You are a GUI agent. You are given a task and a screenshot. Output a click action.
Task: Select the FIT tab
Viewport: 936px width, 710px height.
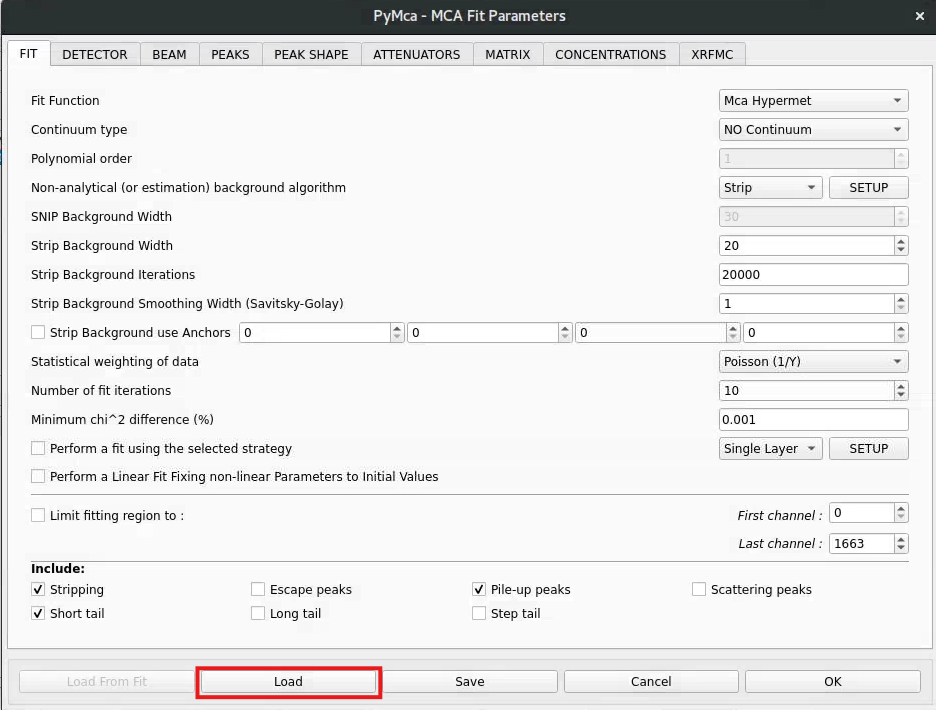29,53
